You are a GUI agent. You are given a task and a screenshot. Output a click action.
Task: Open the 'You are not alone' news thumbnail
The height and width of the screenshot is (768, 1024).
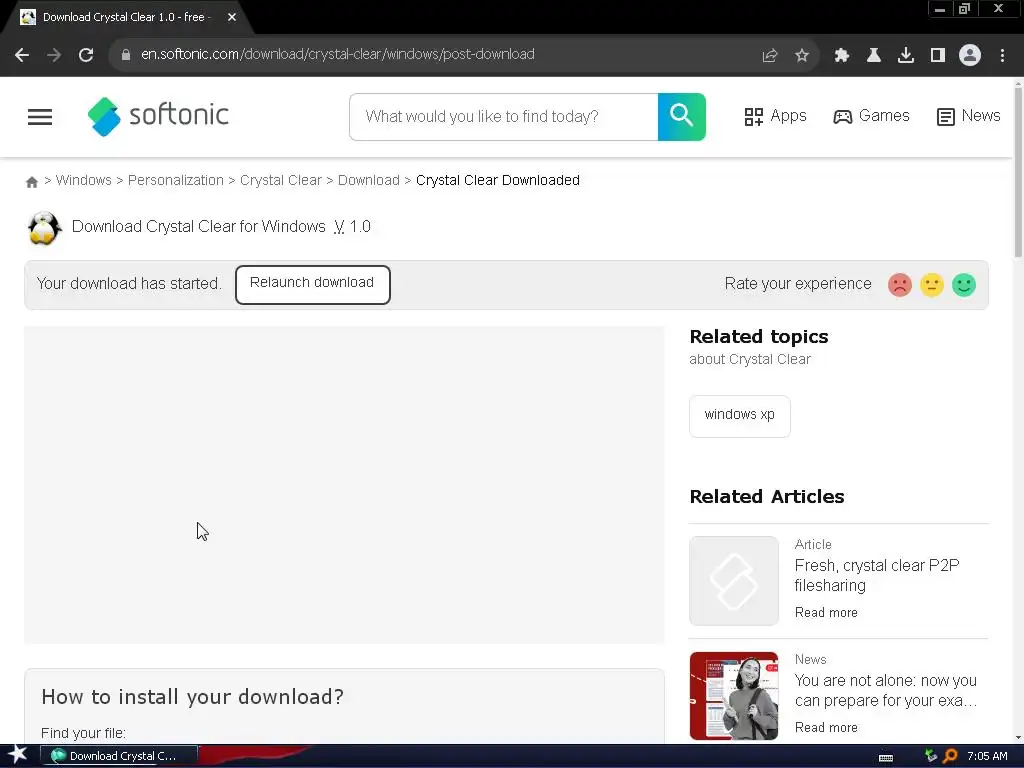pyautogui.click(x=733, y=696)
